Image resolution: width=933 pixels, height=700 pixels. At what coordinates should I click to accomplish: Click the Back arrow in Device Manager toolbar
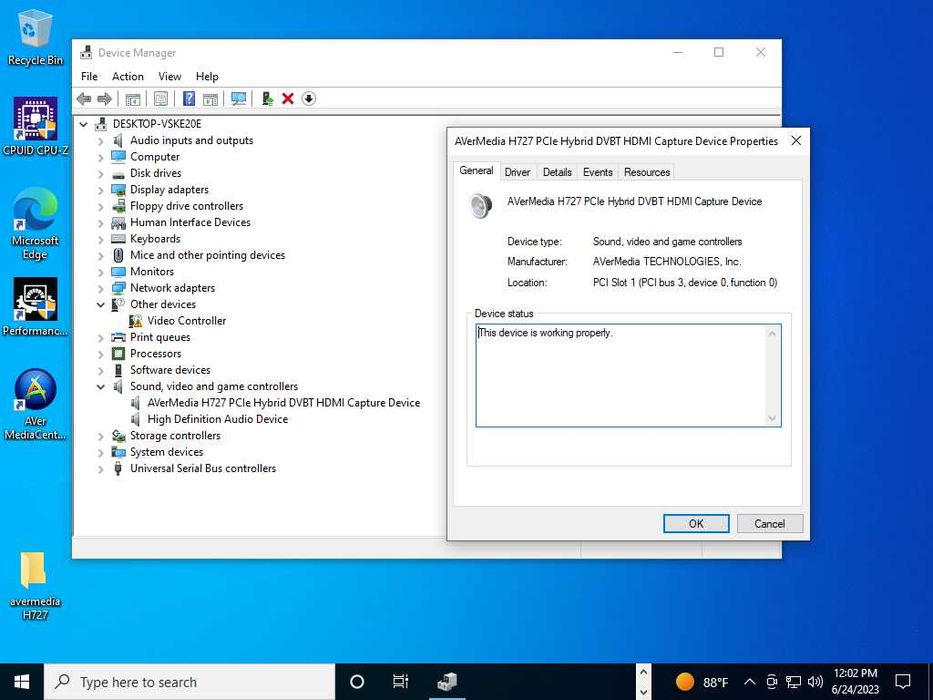84,98
